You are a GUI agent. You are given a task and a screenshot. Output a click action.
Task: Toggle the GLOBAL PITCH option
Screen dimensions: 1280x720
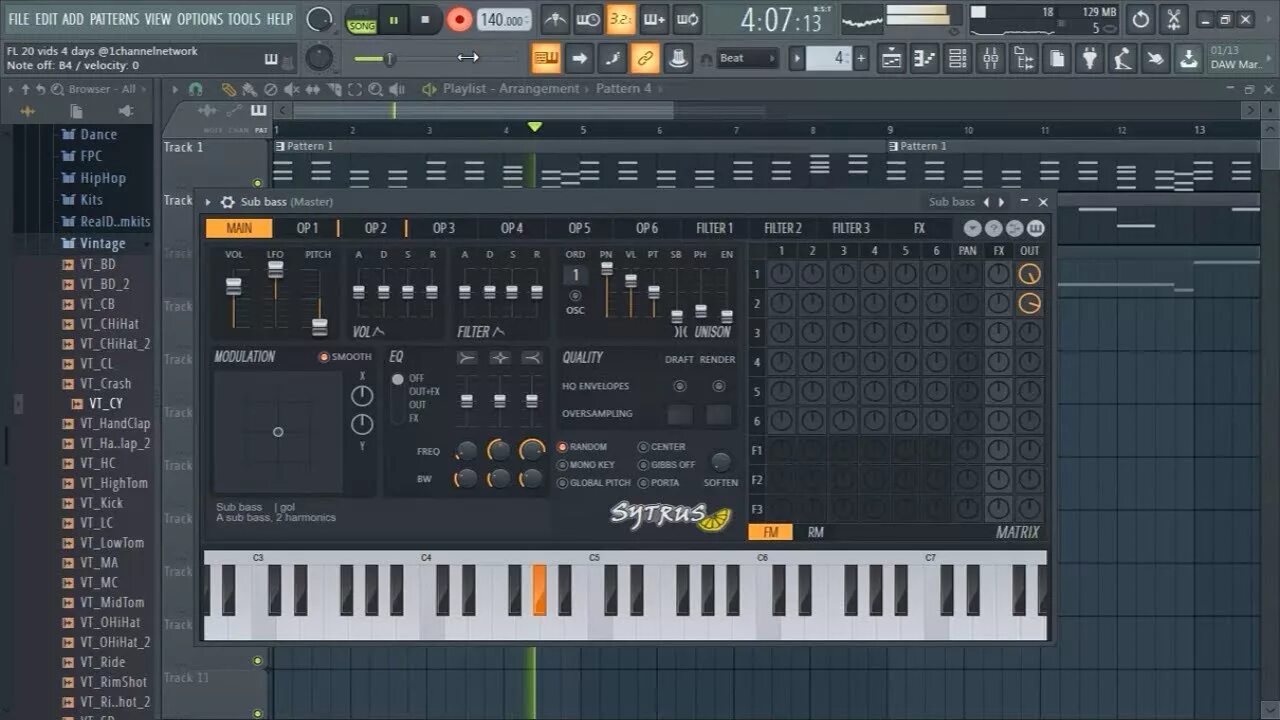tap(594, 483)
